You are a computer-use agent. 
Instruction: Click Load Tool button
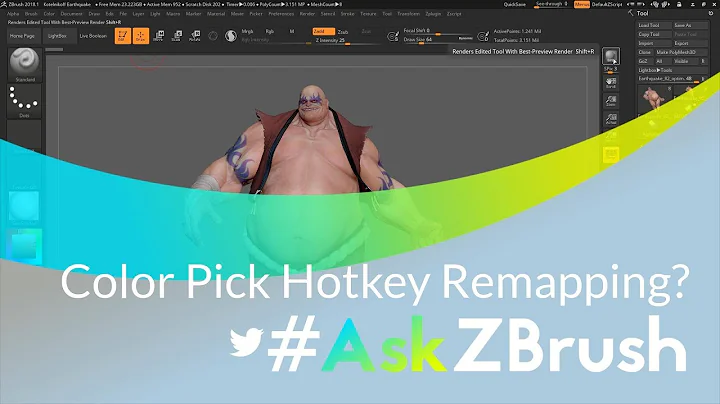pyautogui.click(x=654, y=25)
